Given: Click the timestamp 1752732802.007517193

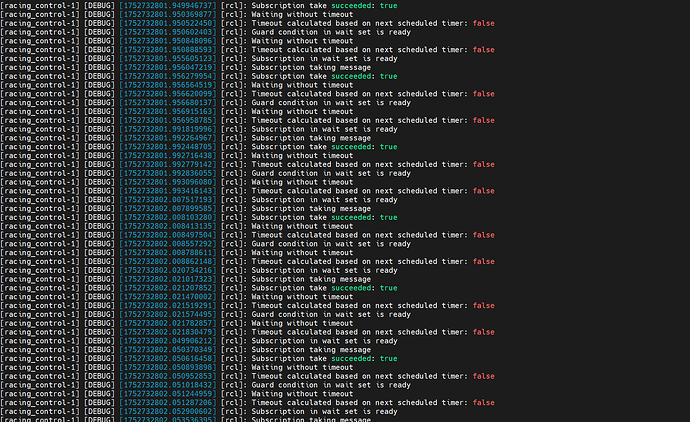Looking at the screenshot, I should (x=167, y=199).
